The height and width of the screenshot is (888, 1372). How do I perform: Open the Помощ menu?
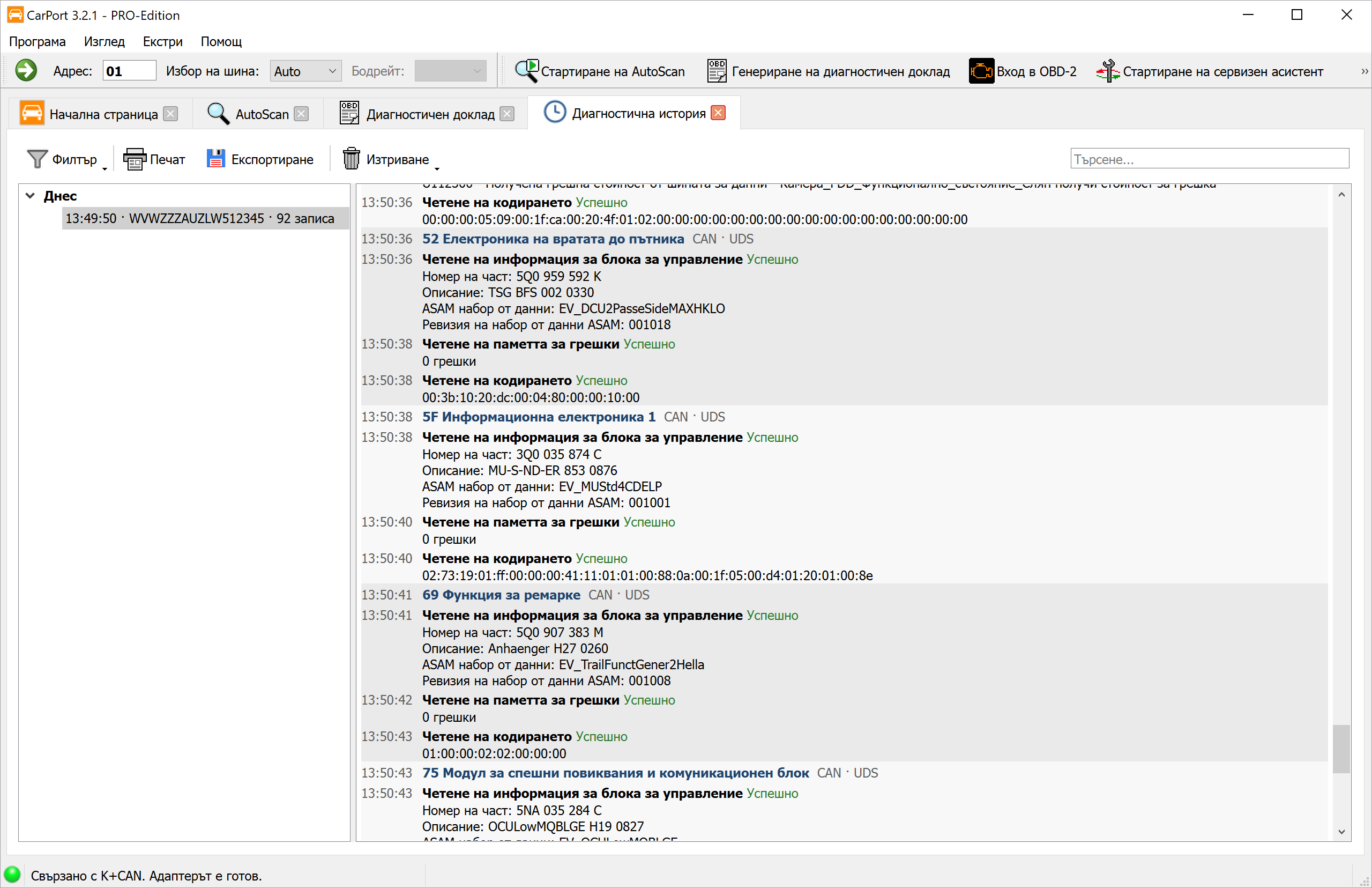(221, 41)
